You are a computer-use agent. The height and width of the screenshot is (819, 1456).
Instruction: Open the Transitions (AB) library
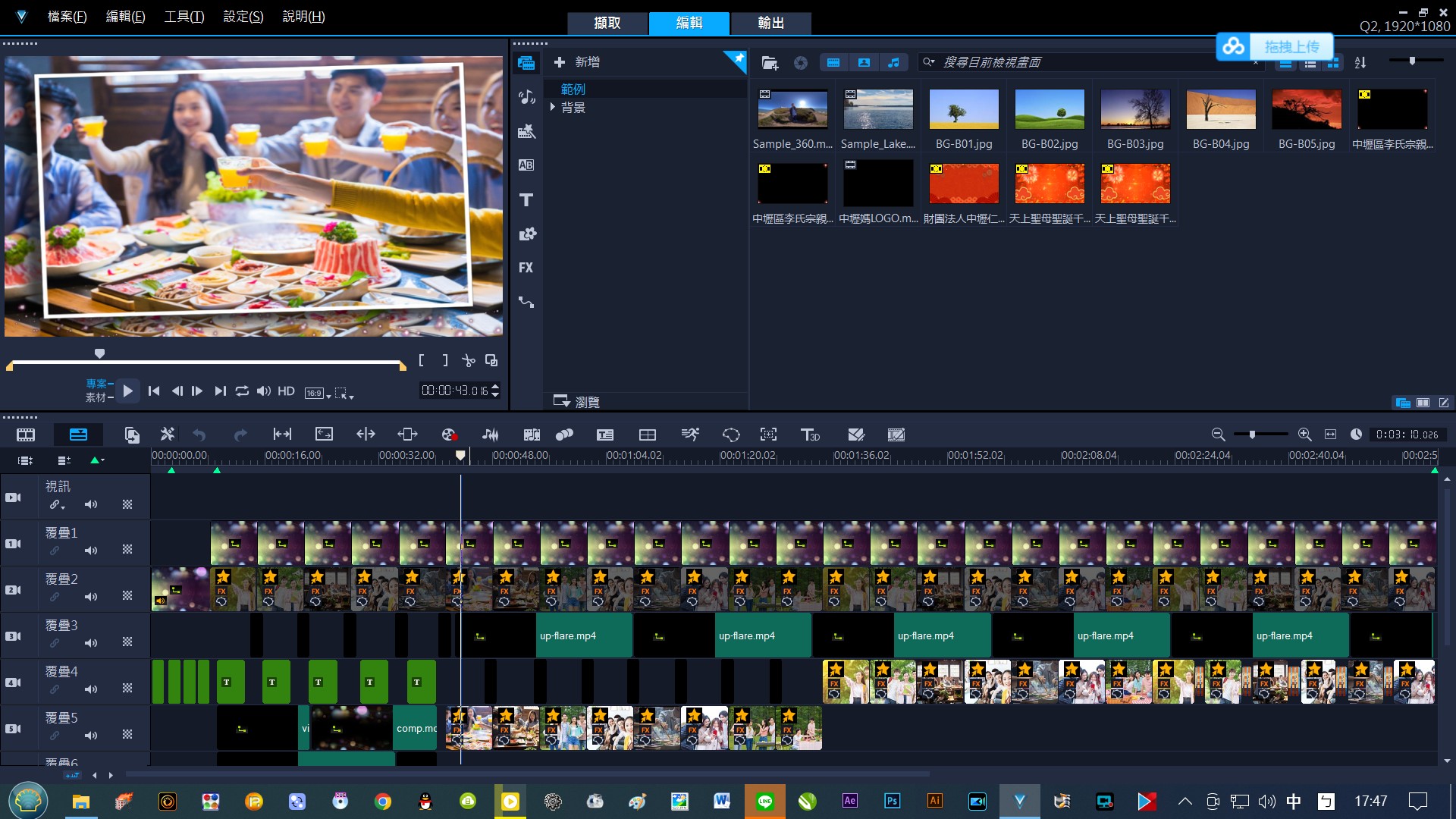click(526, 165)
